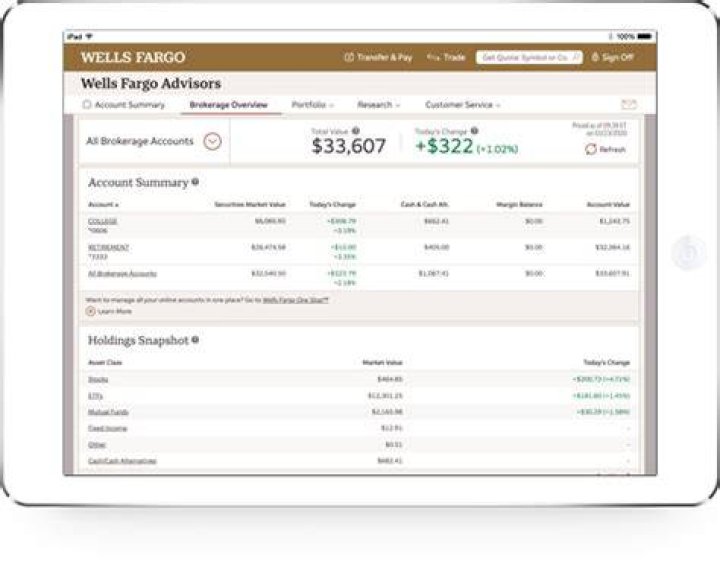This screenshot has height=561, width=720.
Task: Click the circular refresh arrow icon
Action: pyautogui.click(x=591, y=149)
